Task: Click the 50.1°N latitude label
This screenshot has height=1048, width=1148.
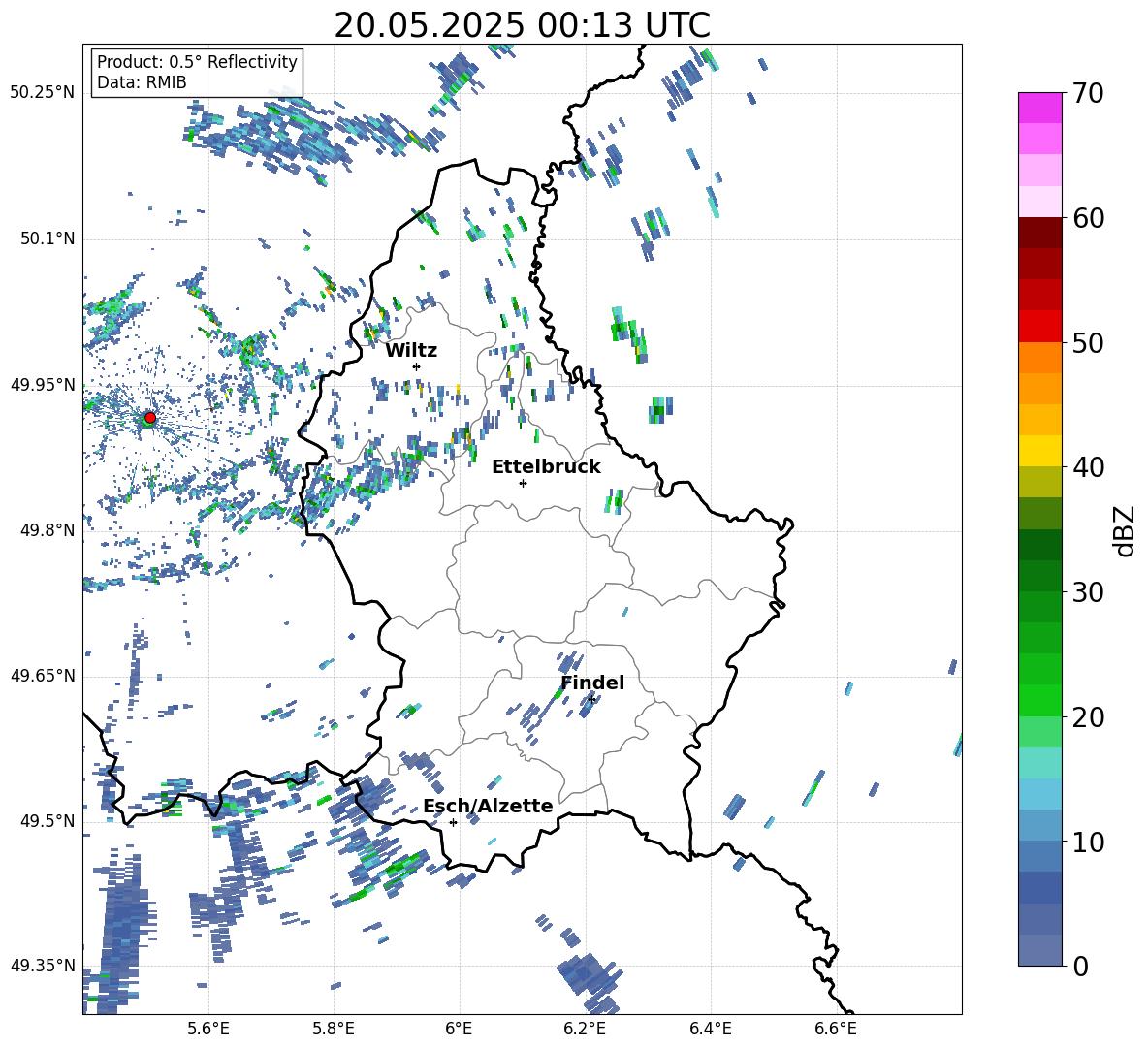Action: [x=47, y=238]
